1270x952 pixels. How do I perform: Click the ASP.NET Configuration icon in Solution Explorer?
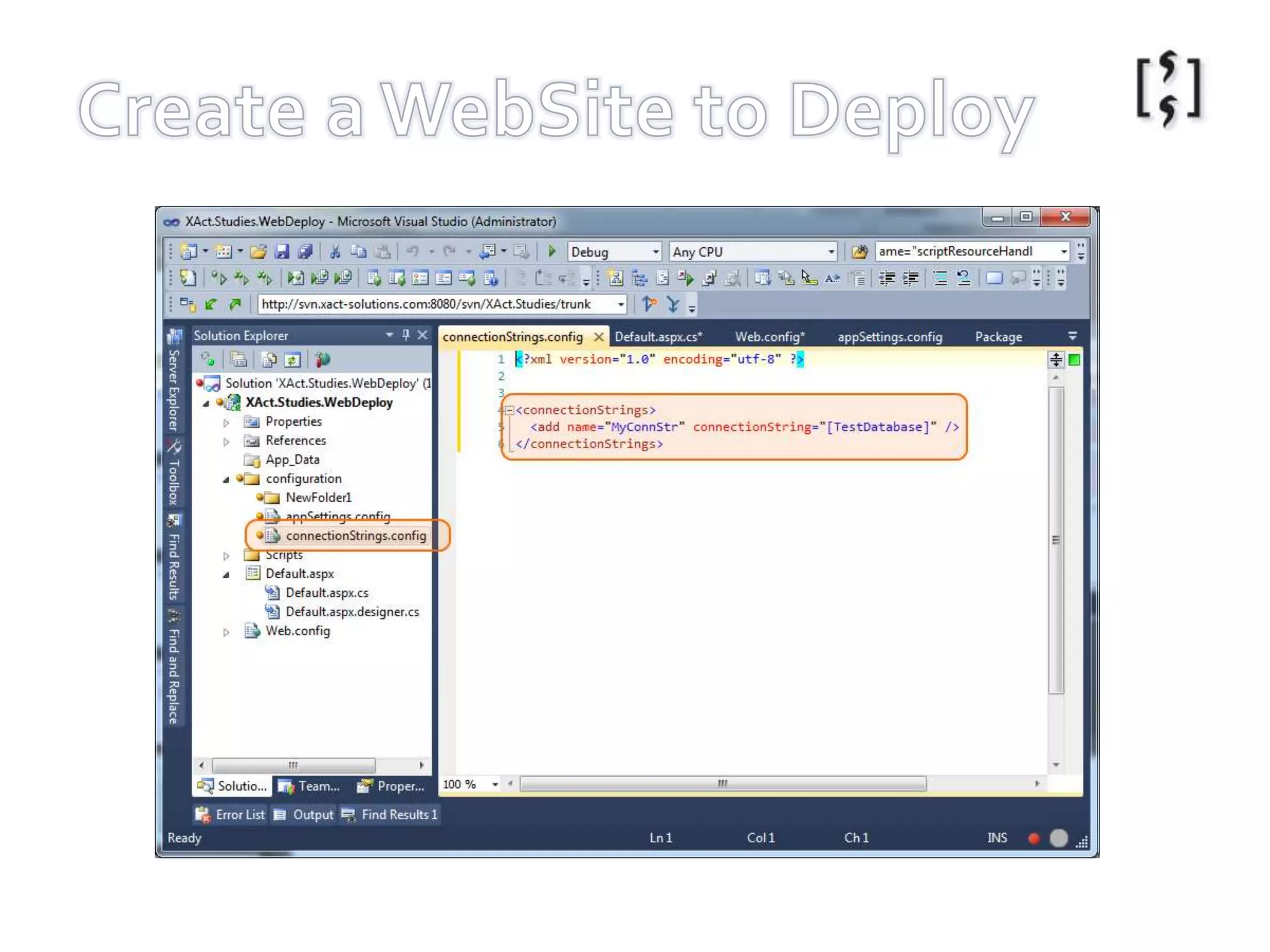pos(322,359)
